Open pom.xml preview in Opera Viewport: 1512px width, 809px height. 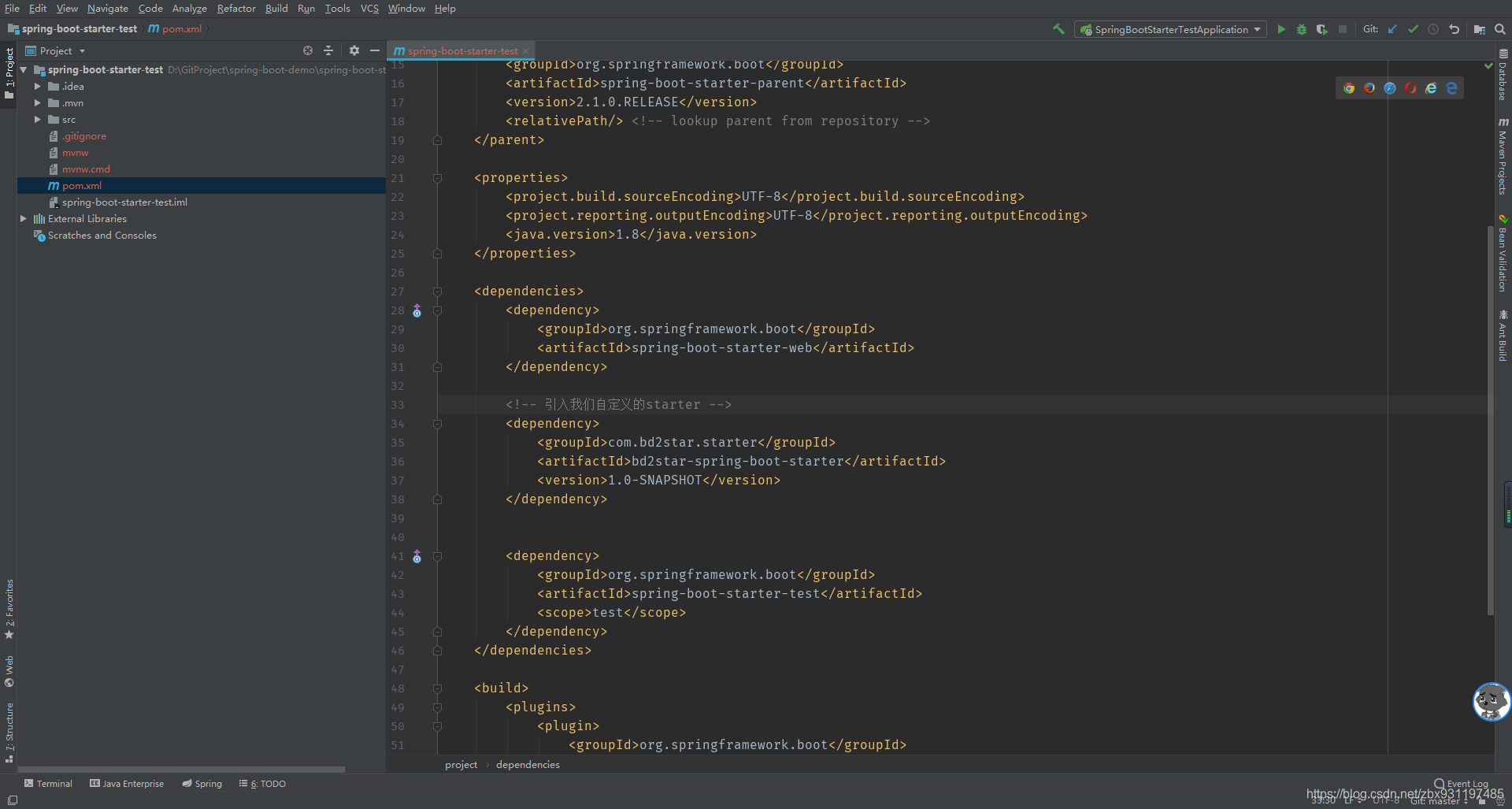click(1410, 88)
